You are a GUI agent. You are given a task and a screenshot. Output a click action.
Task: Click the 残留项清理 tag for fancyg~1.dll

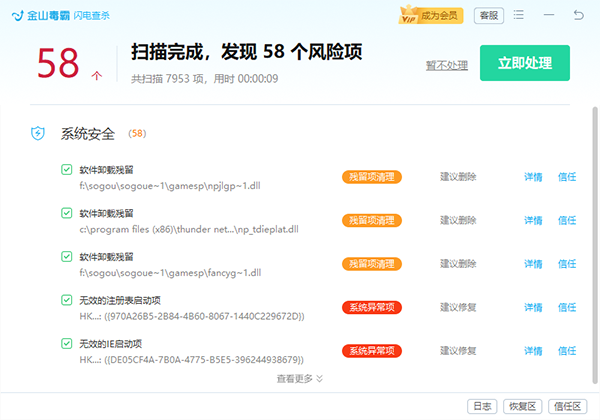coord(372,264)
